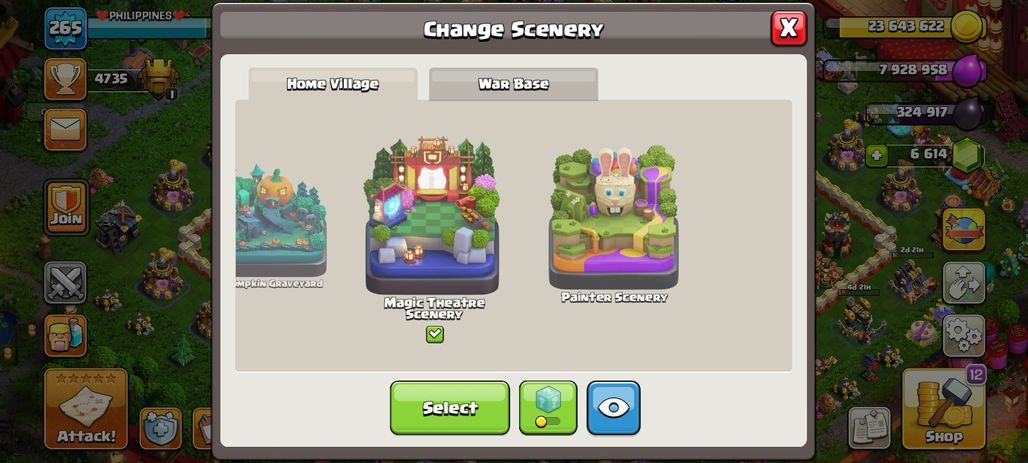Close the Change Scenery dialog

(788, 28)
